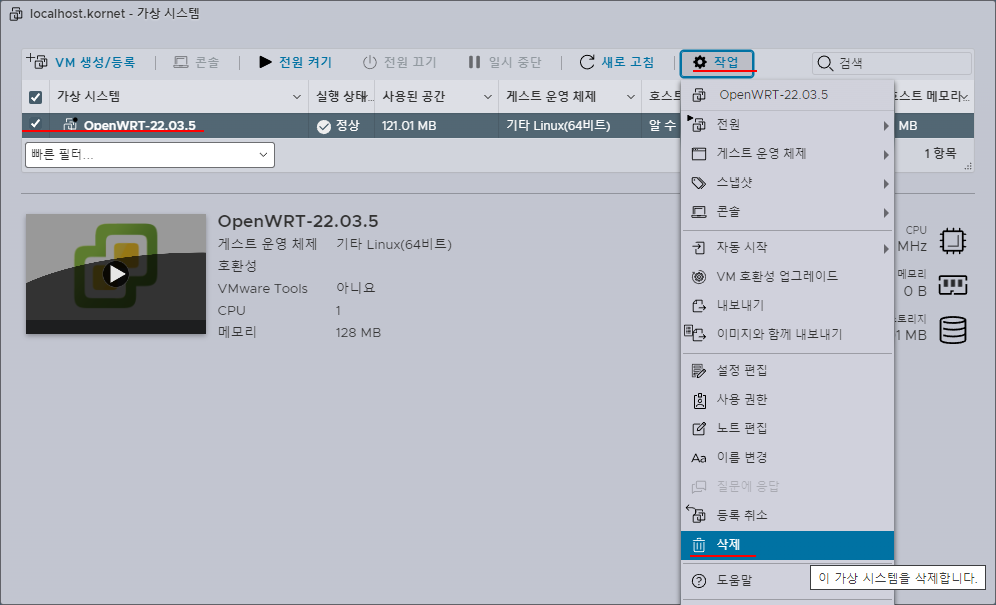996x605 pixels.
Task: Click the 실행 상태 column header
Action: pyautogui.click(x=341, y=97)
